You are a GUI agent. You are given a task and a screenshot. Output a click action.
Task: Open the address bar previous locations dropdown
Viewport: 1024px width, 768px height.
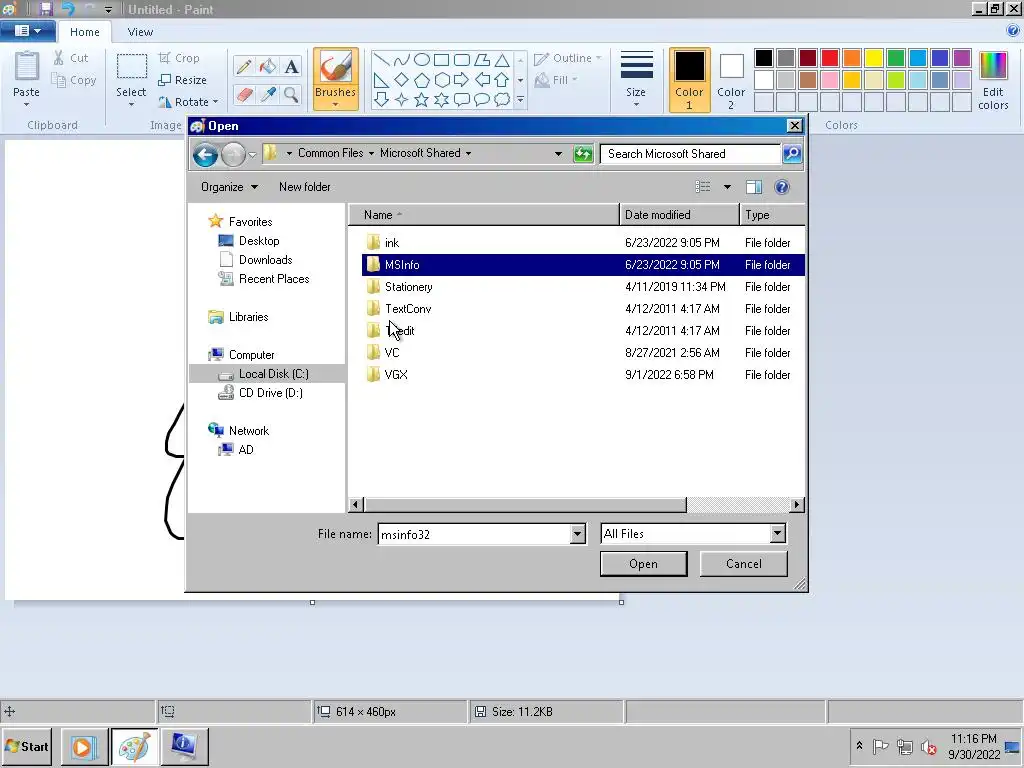(558, 153)
